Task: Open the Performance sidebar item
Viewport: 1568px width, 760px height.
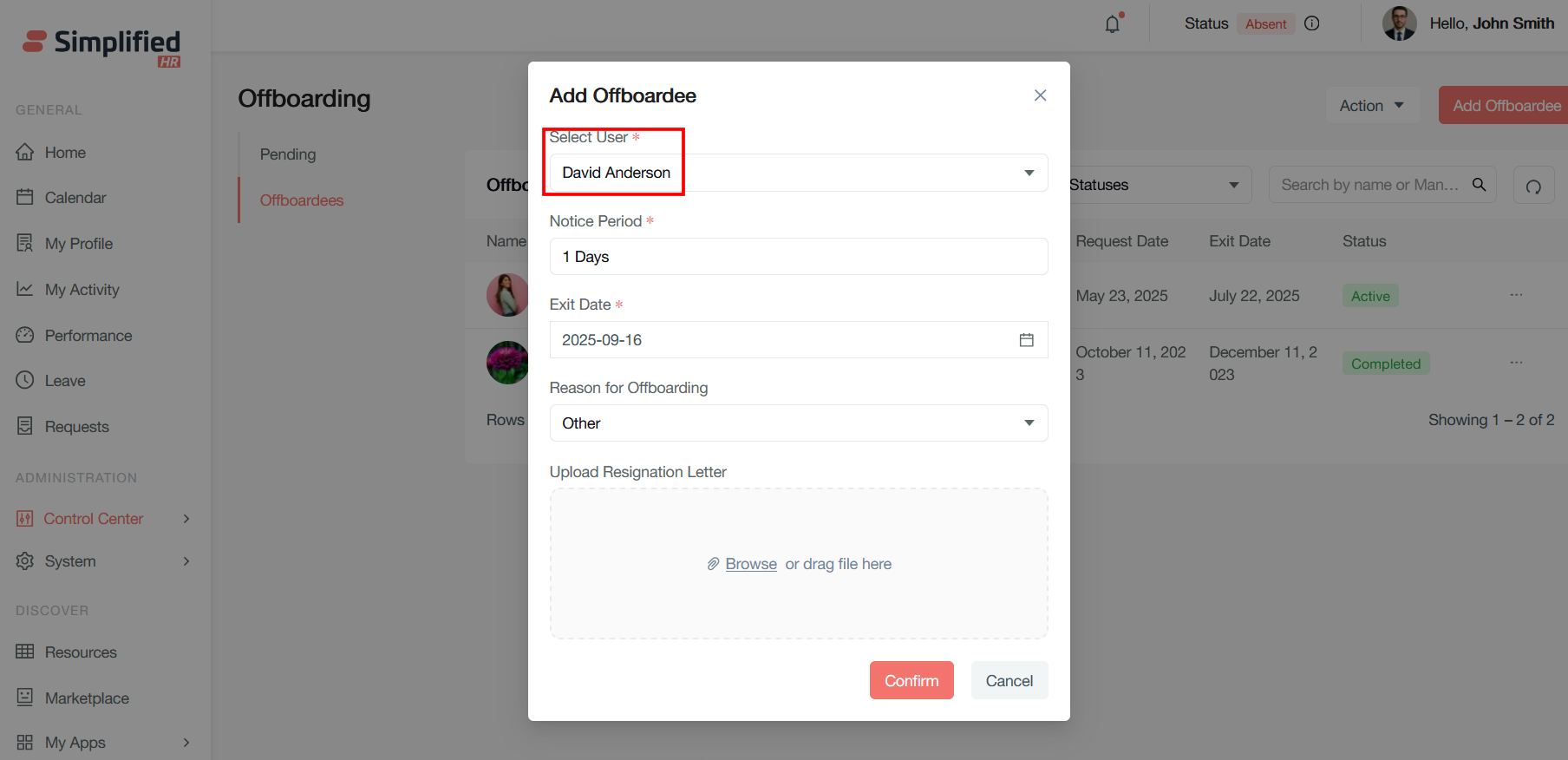Action: point(88,336)
